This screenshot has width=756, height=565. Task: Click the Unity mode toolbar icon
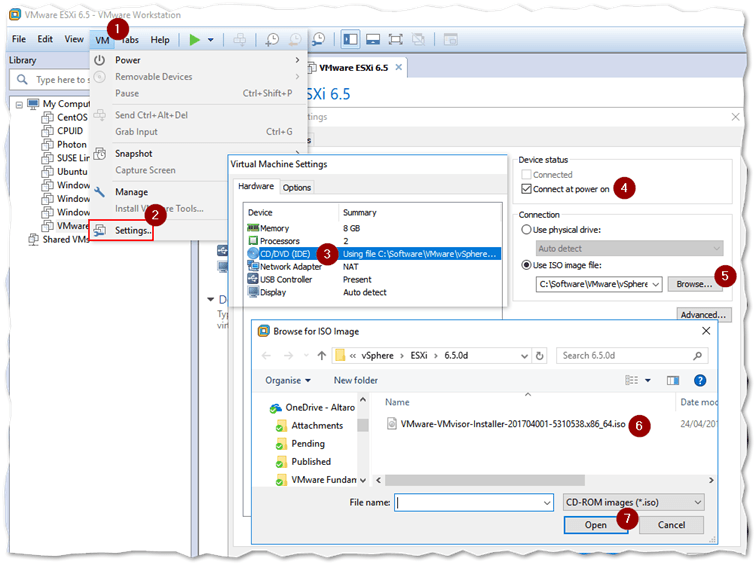coord(418,40)
